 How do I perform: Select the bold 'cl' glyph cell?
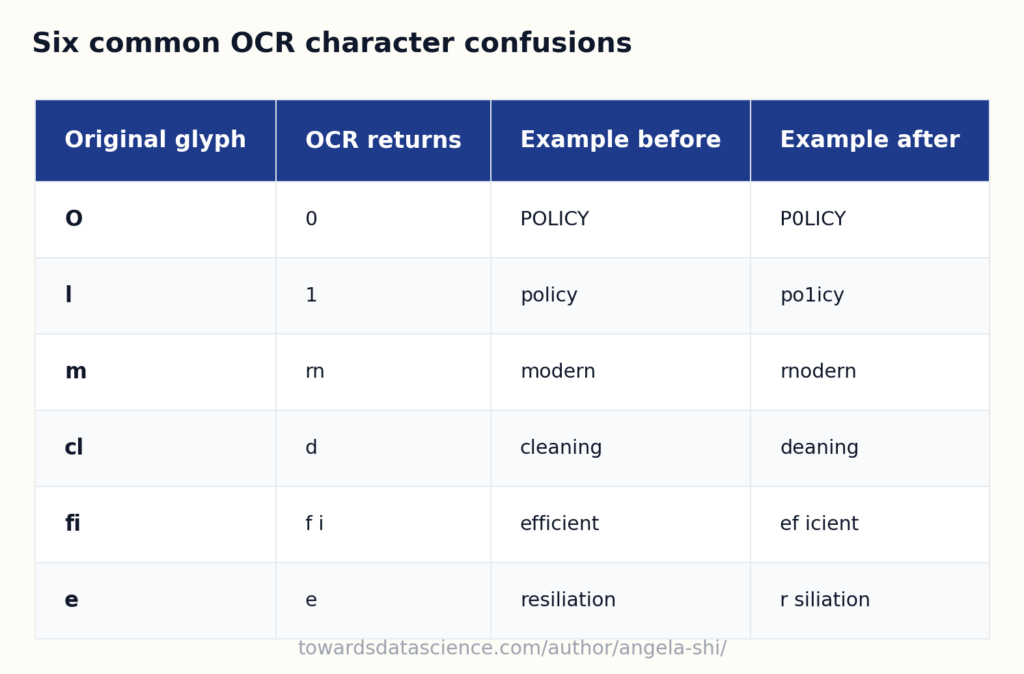coord(155,448)
